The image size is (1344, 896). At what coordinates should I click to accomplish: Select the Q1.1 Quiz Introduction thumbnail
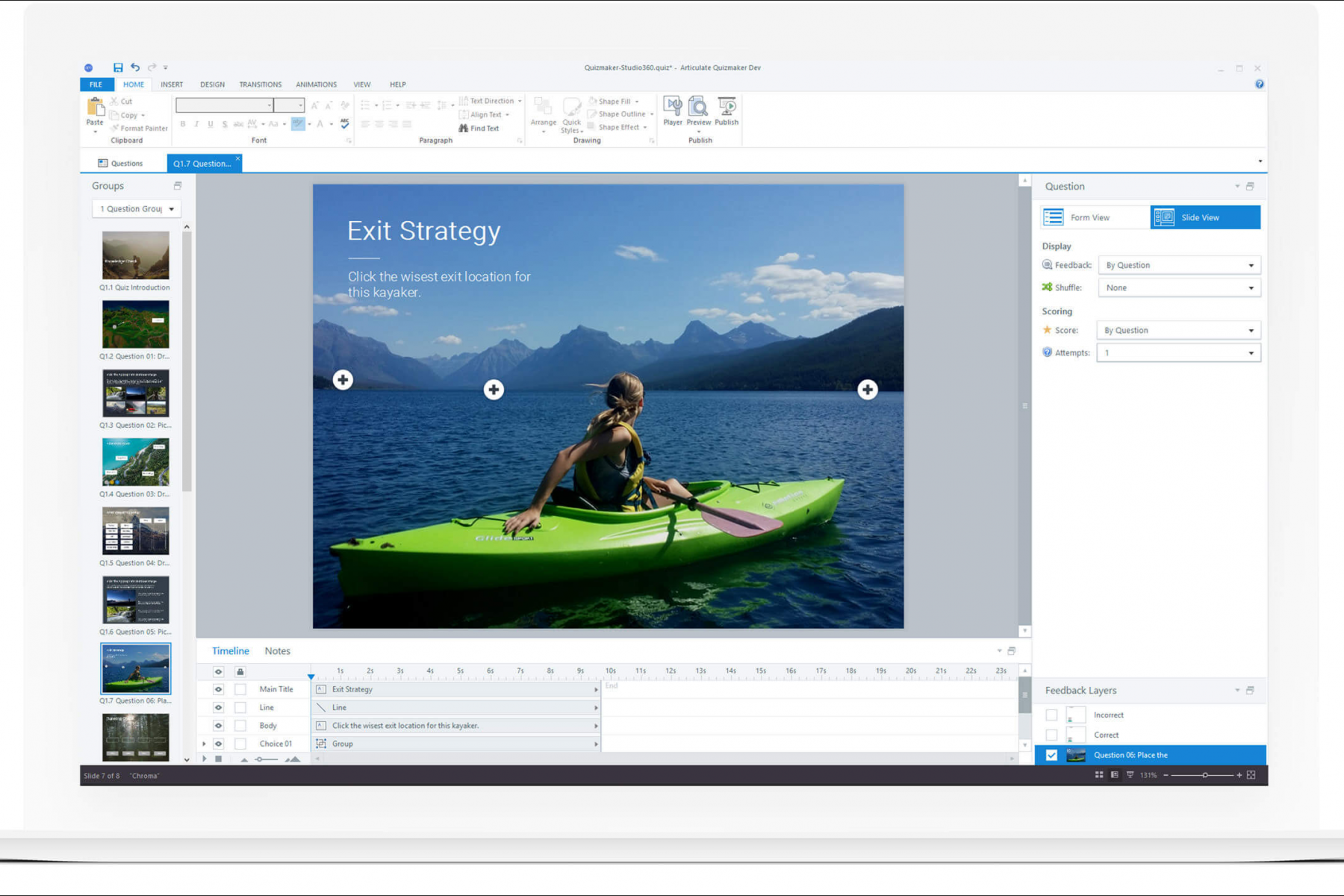(x=135, y=256)
